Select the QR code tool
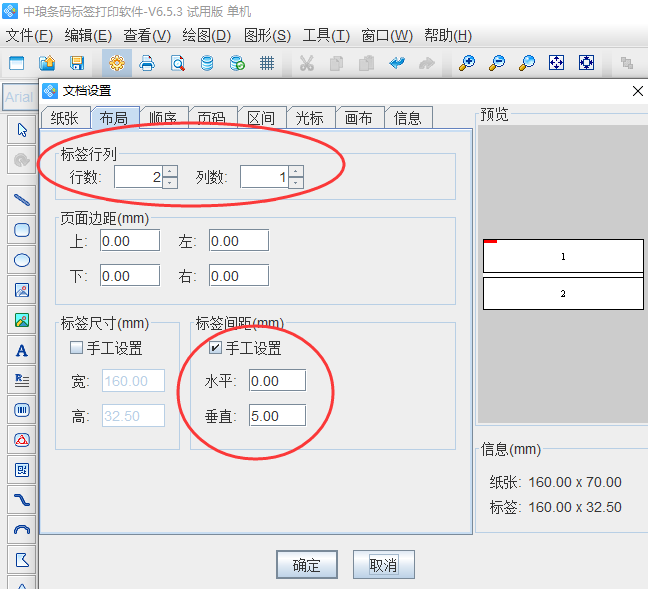This screenshot has width=648, height=589. click(x=22, y=469)
